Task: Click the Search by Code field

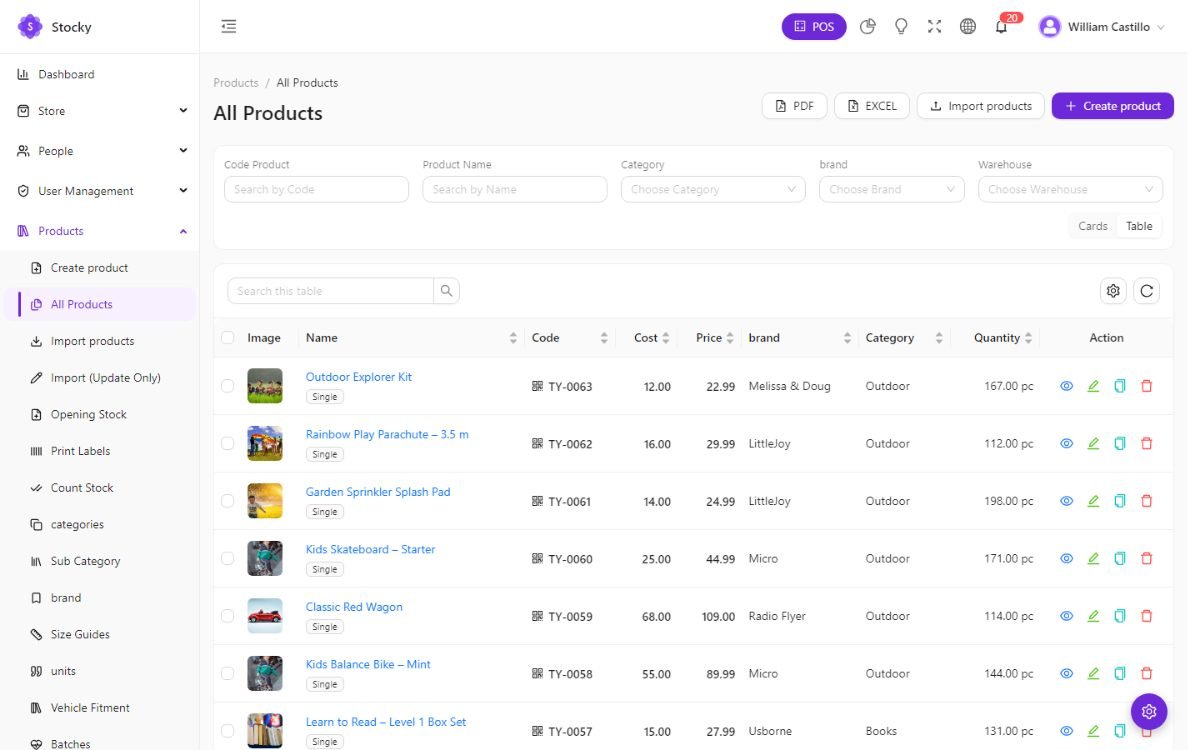Action: (316, 189)
